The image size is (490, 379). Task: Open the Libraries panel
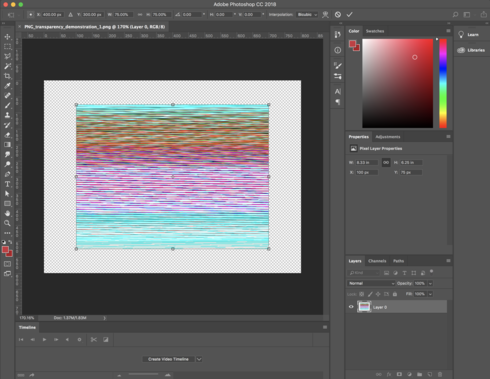(471, 50)
